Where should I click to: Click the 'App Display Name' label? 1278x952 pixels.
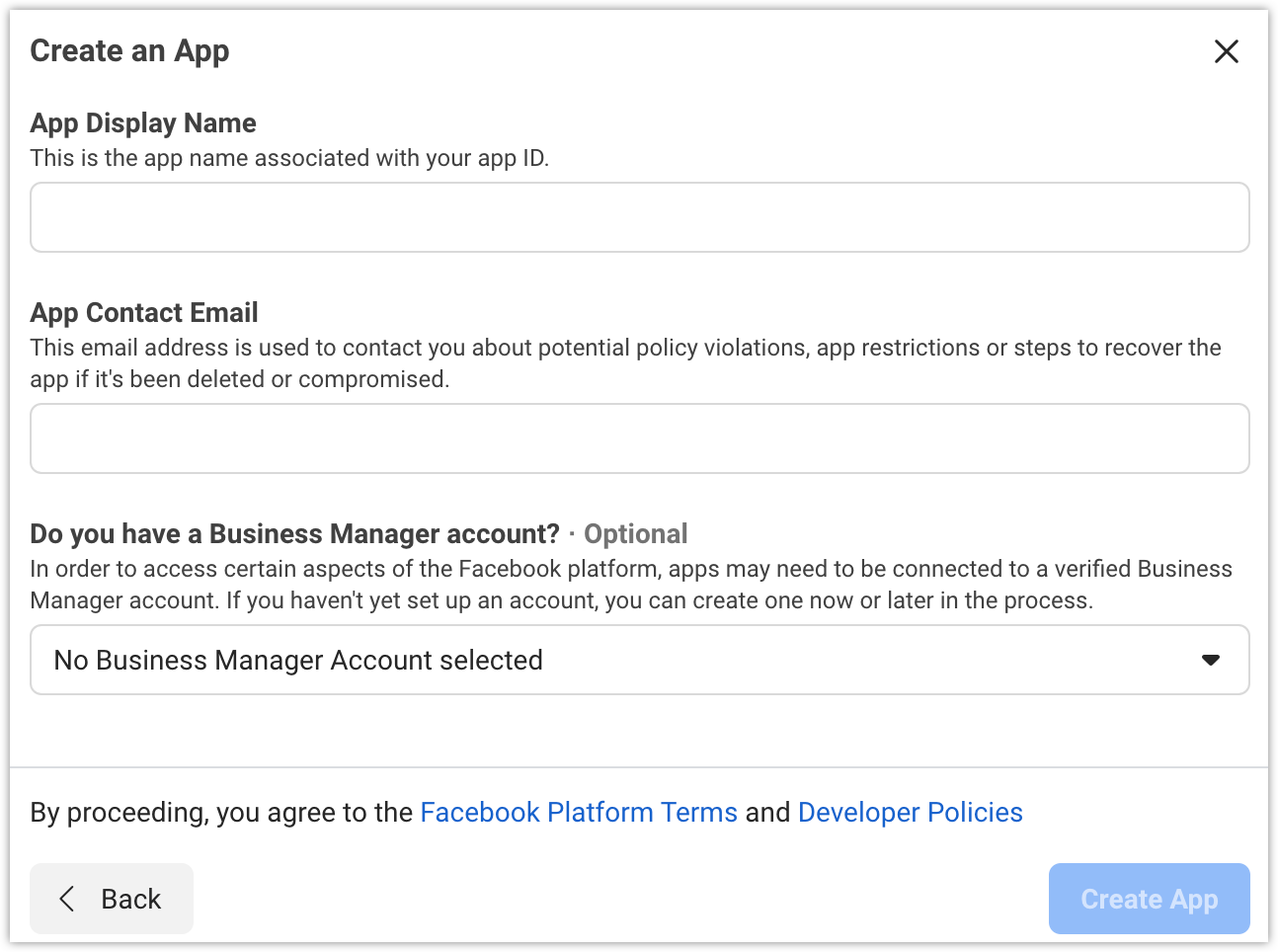tap(143, 122)
